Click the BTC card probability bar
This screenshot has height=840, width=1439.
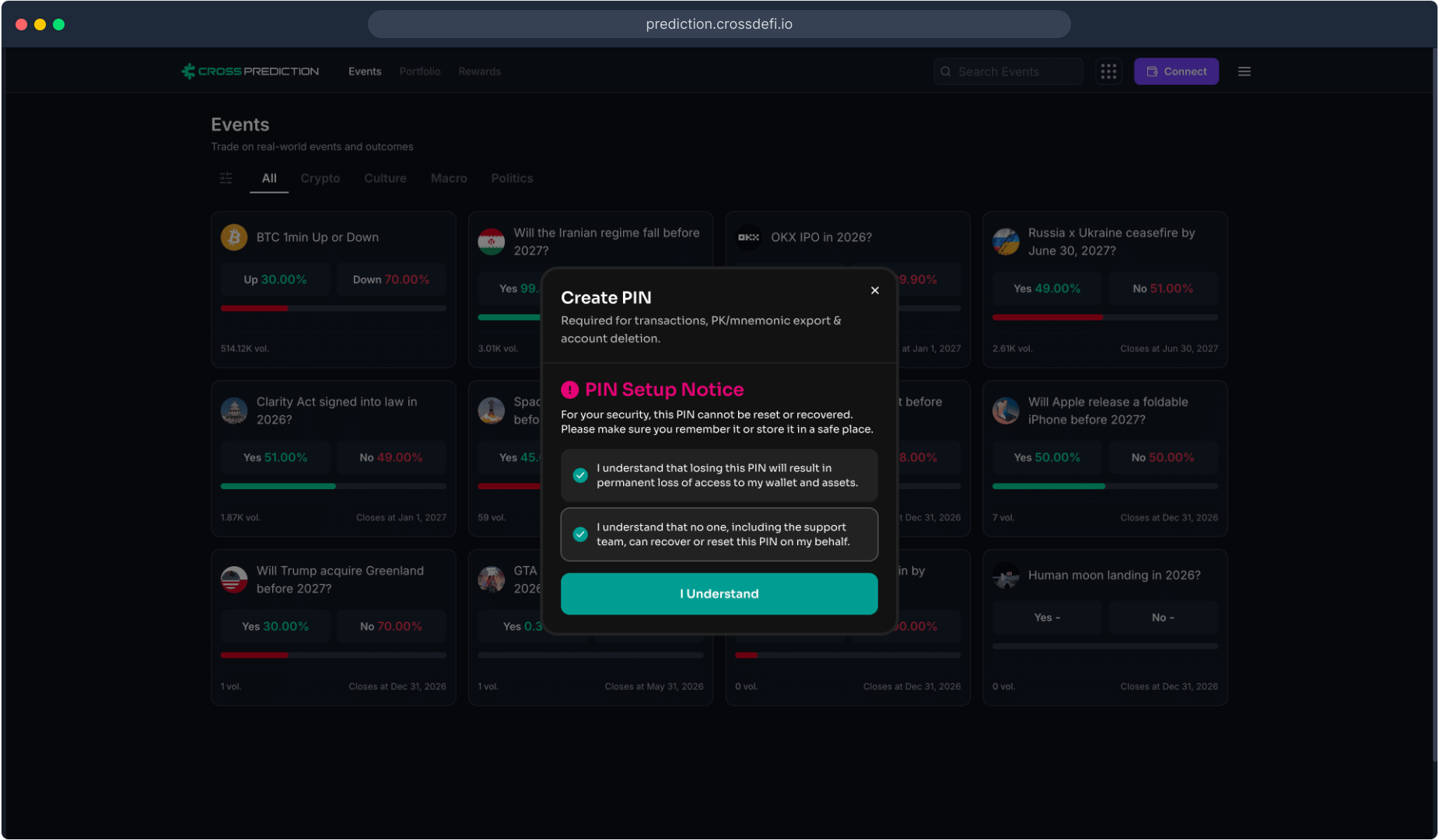click(334, 308)
